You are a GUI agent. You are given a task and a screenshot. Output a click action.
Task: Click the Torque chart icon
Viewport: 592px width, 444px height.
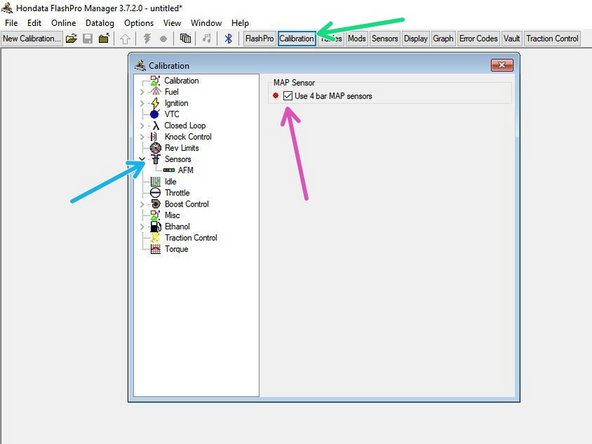(x=155, y=249)
